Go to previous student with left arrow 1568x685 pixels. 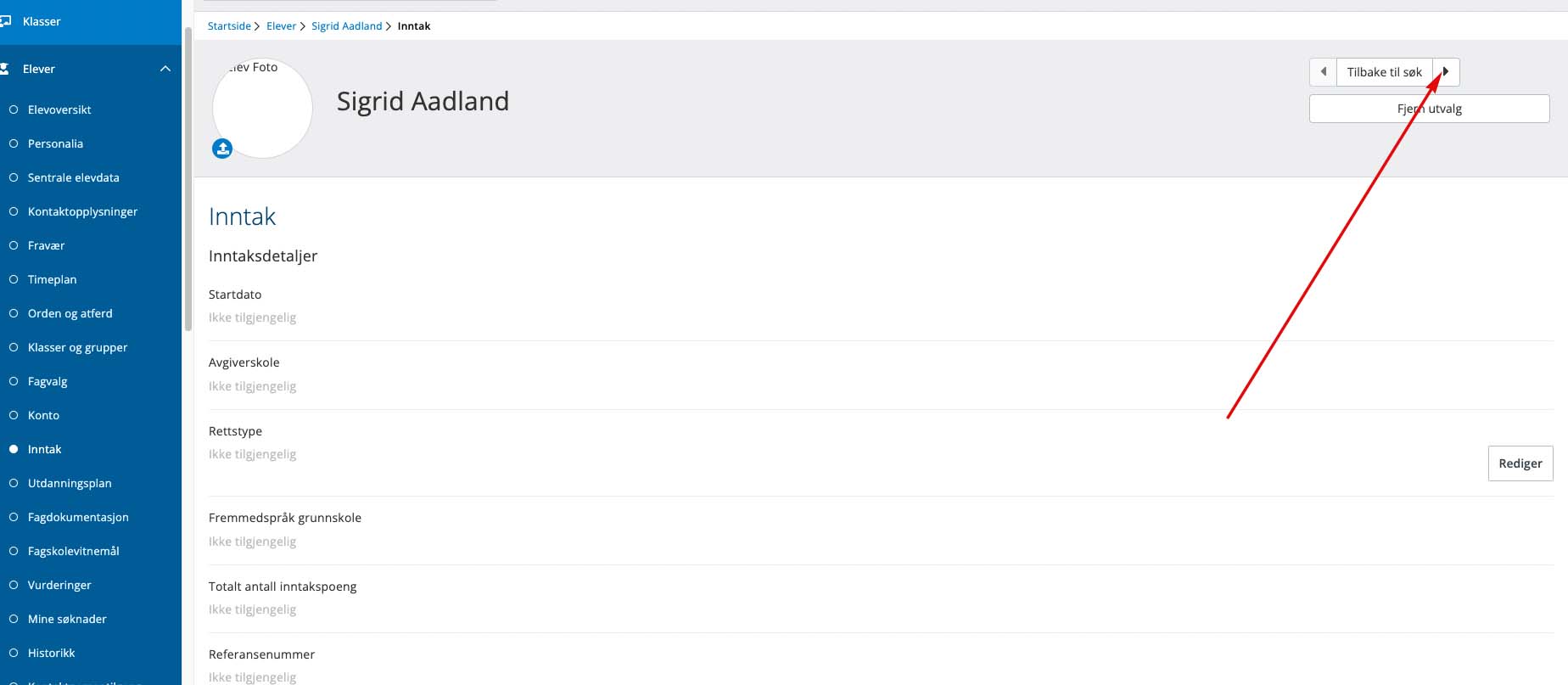tap(1323, 72)
